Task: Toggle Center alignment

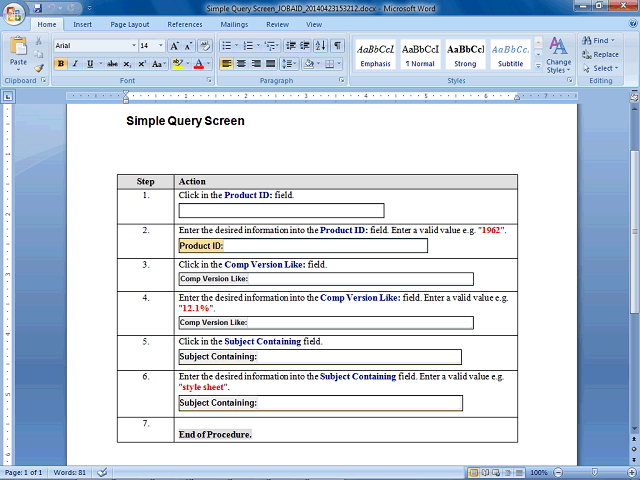Action: click(x=241, y=64)
